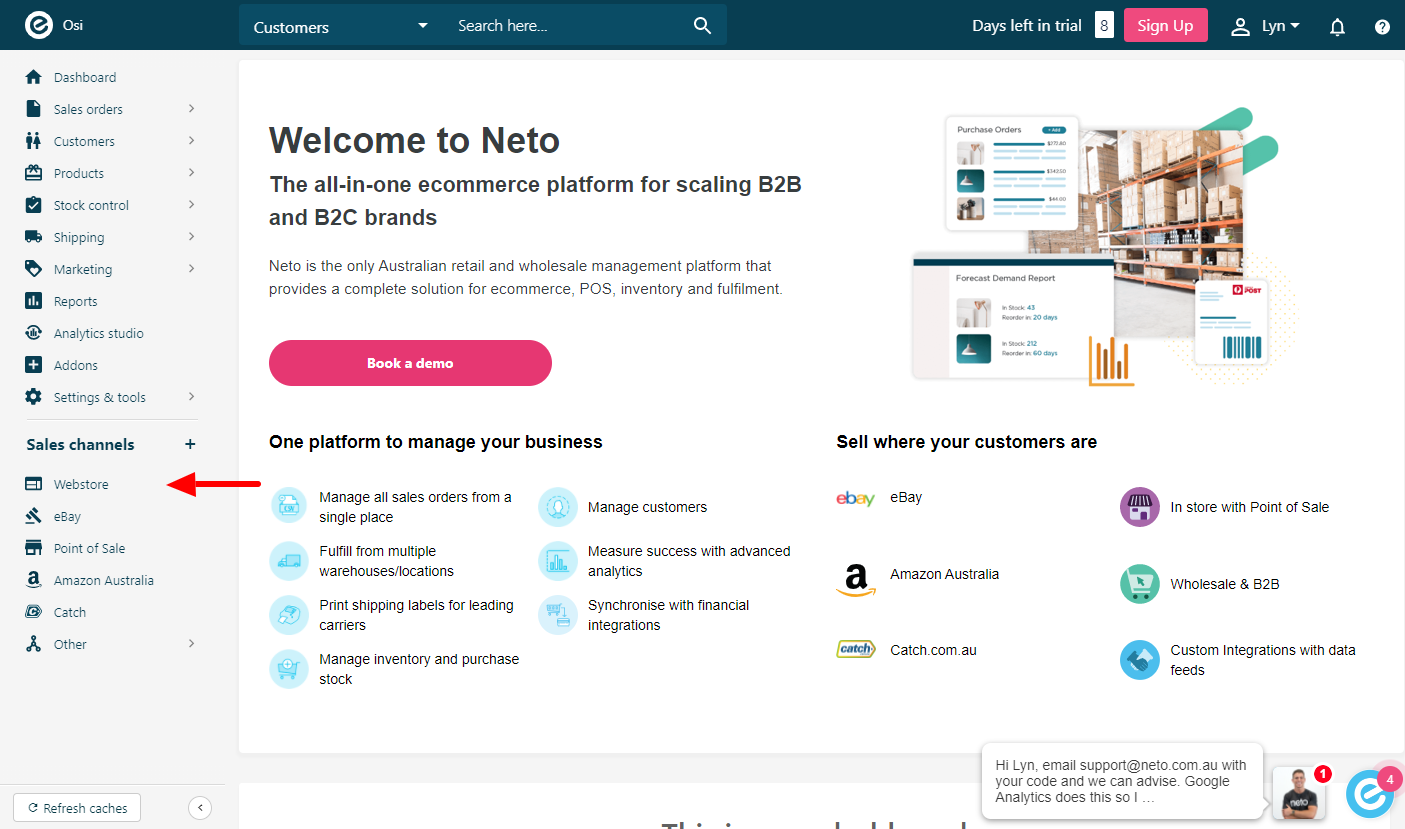Click the Search here input field

568,26
